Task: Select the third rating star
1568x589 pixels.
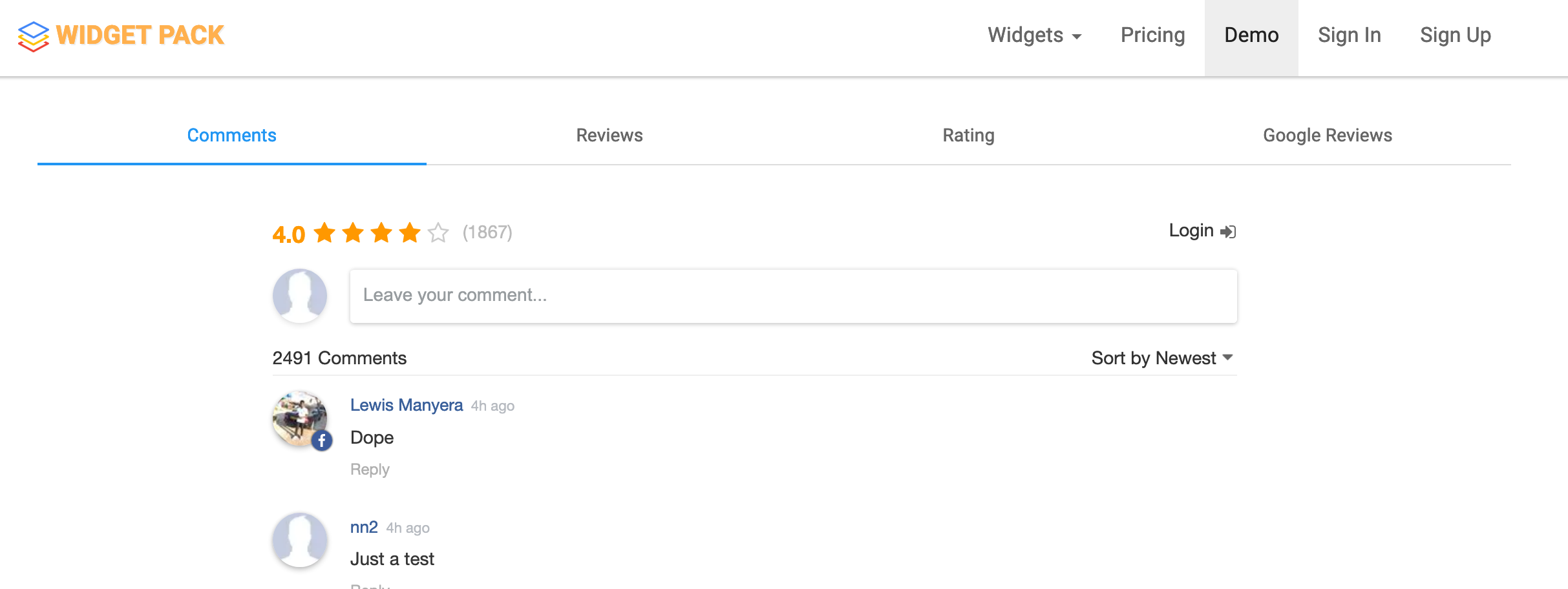Action: 381,232
